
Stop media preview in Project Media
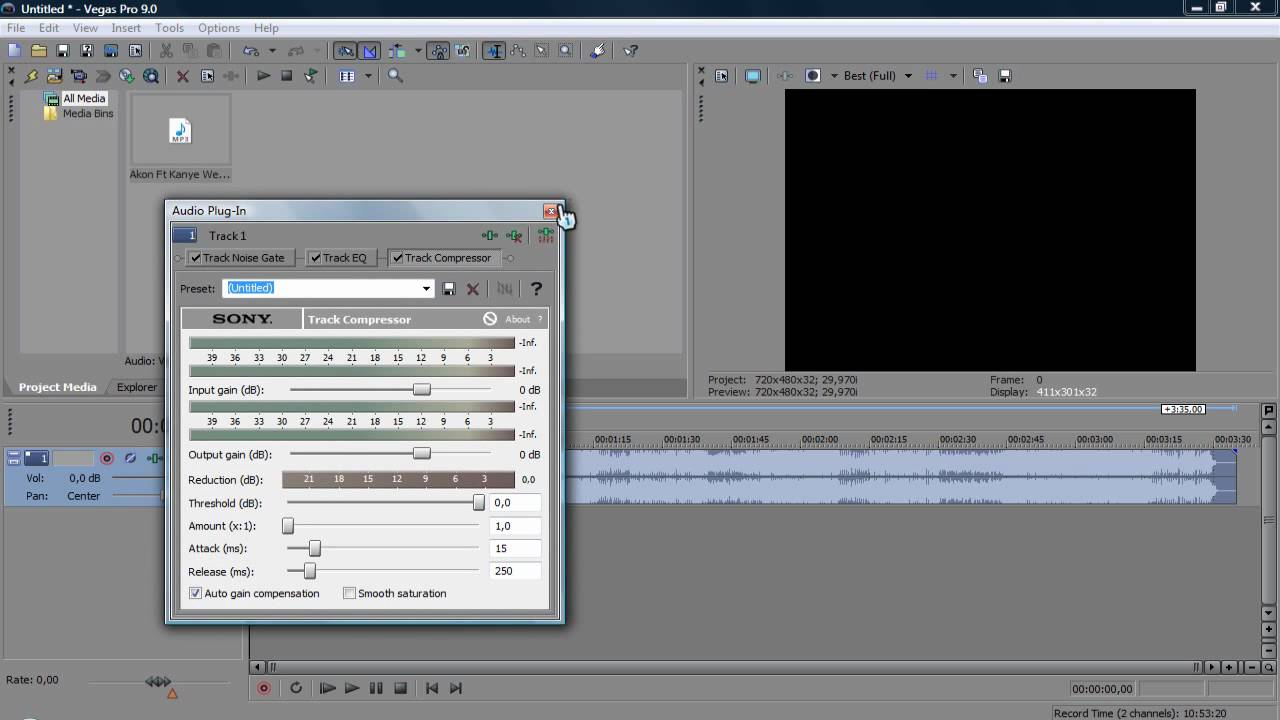click(x=287, y=76)
